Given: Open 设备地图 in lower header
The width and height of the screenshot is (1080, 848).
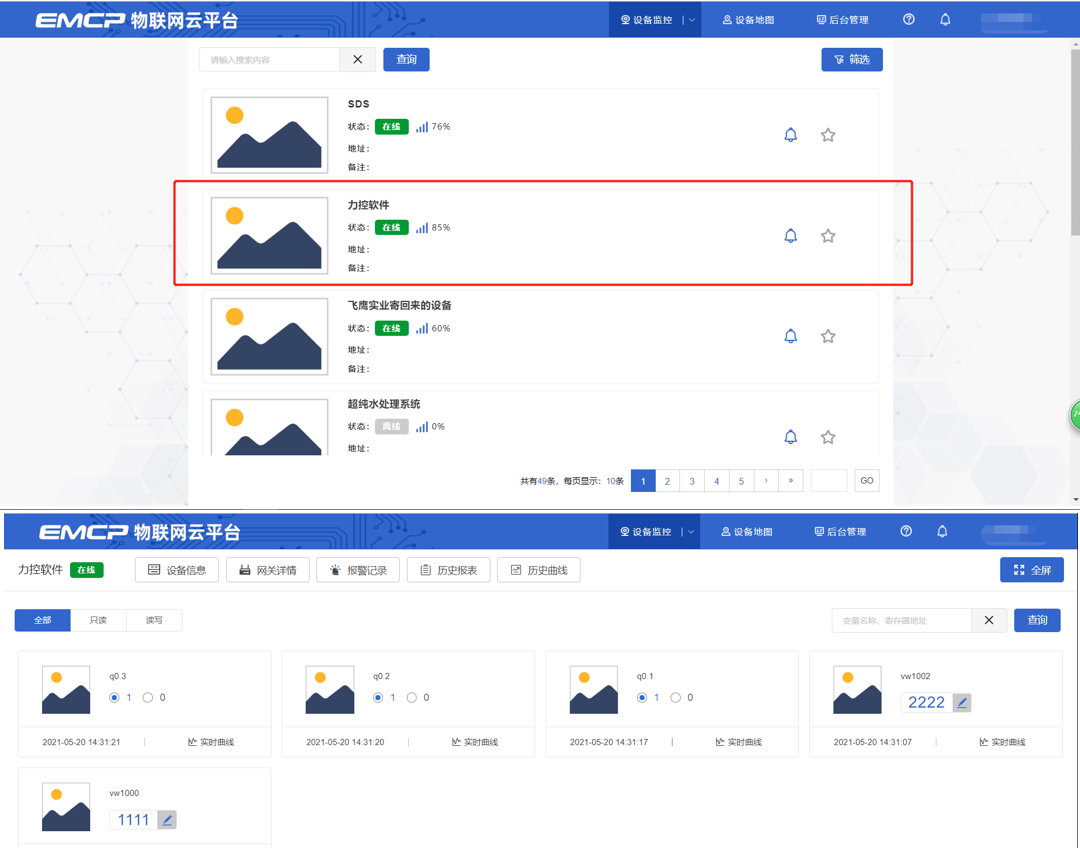Looking at the screenshot, I should (x=746, y=532).
